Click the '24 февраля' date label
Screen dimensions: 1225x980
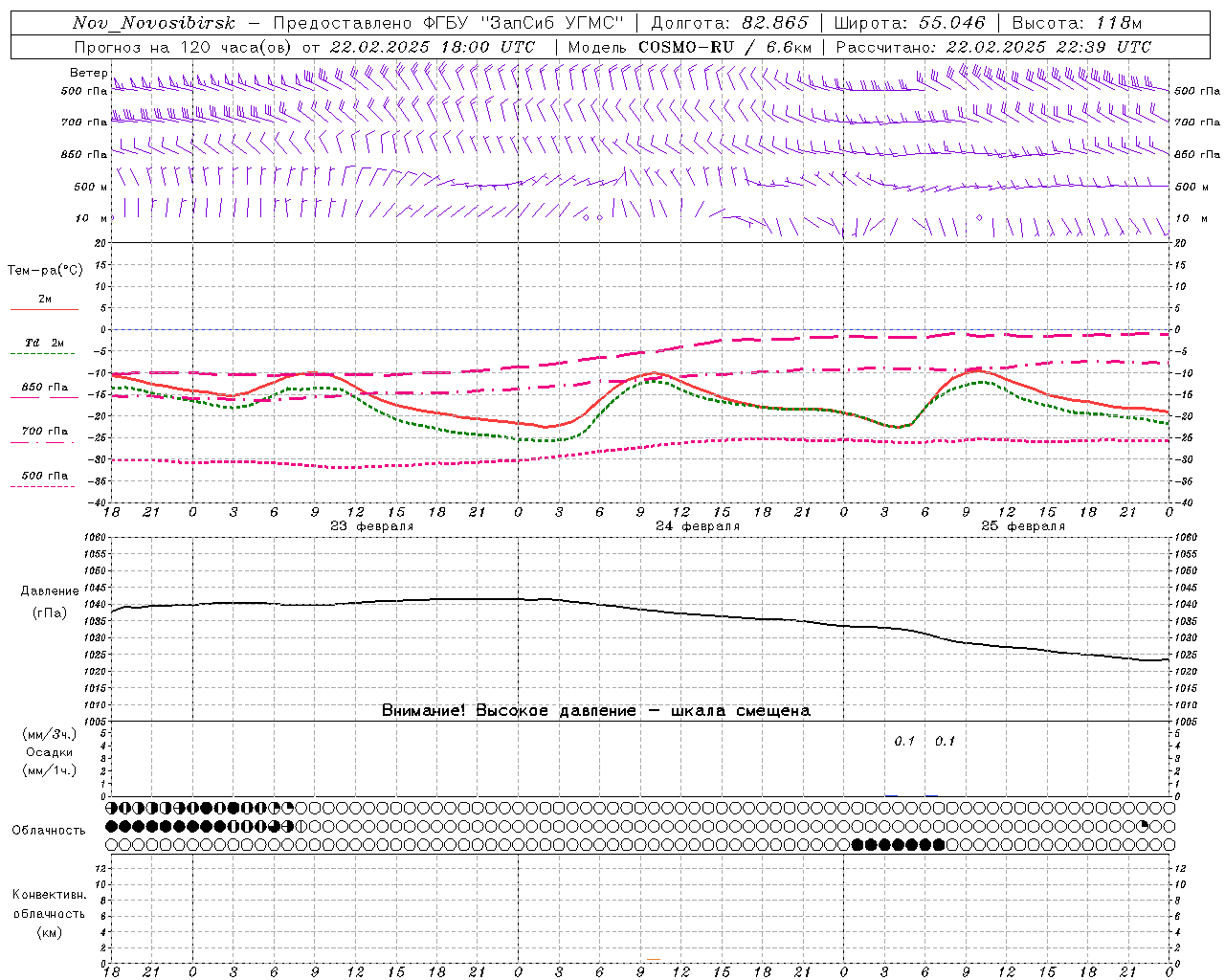pos(698,526)
